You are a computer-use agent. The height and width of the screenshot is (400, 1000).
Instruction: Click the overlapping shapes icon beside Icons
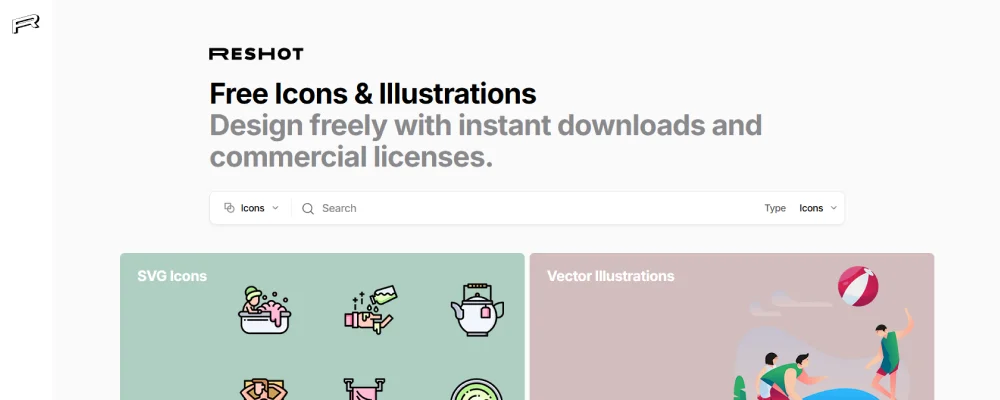(x=229, y=208)
